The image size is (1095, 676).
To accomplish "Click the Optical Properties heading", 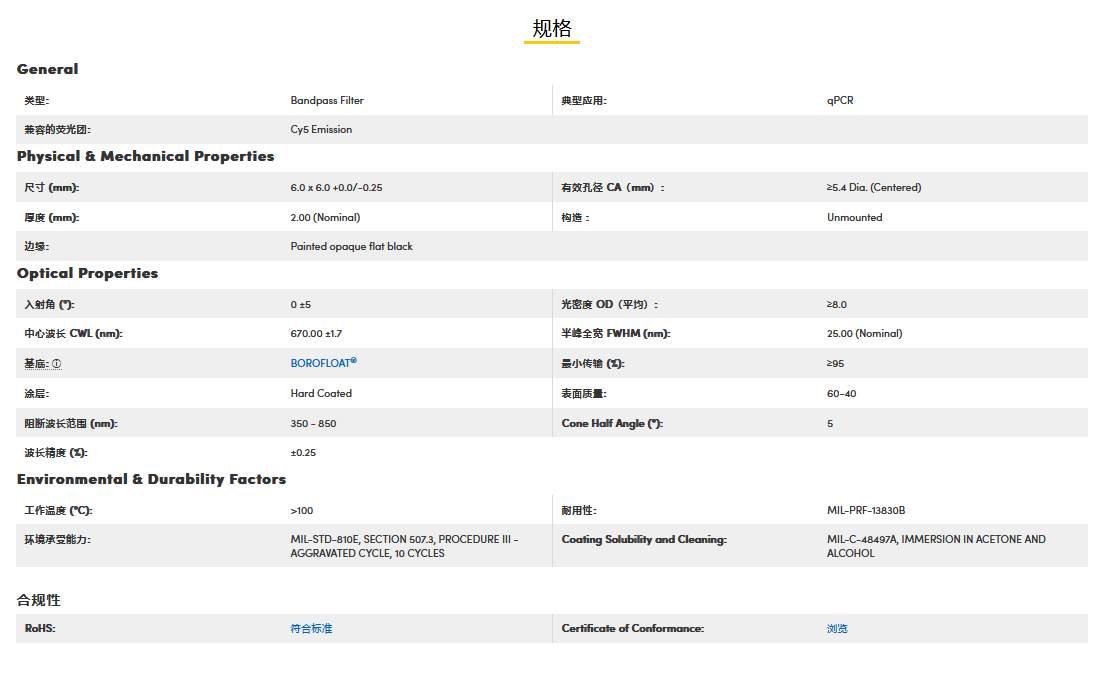I will pyautogui.click(x=87, y=273).
